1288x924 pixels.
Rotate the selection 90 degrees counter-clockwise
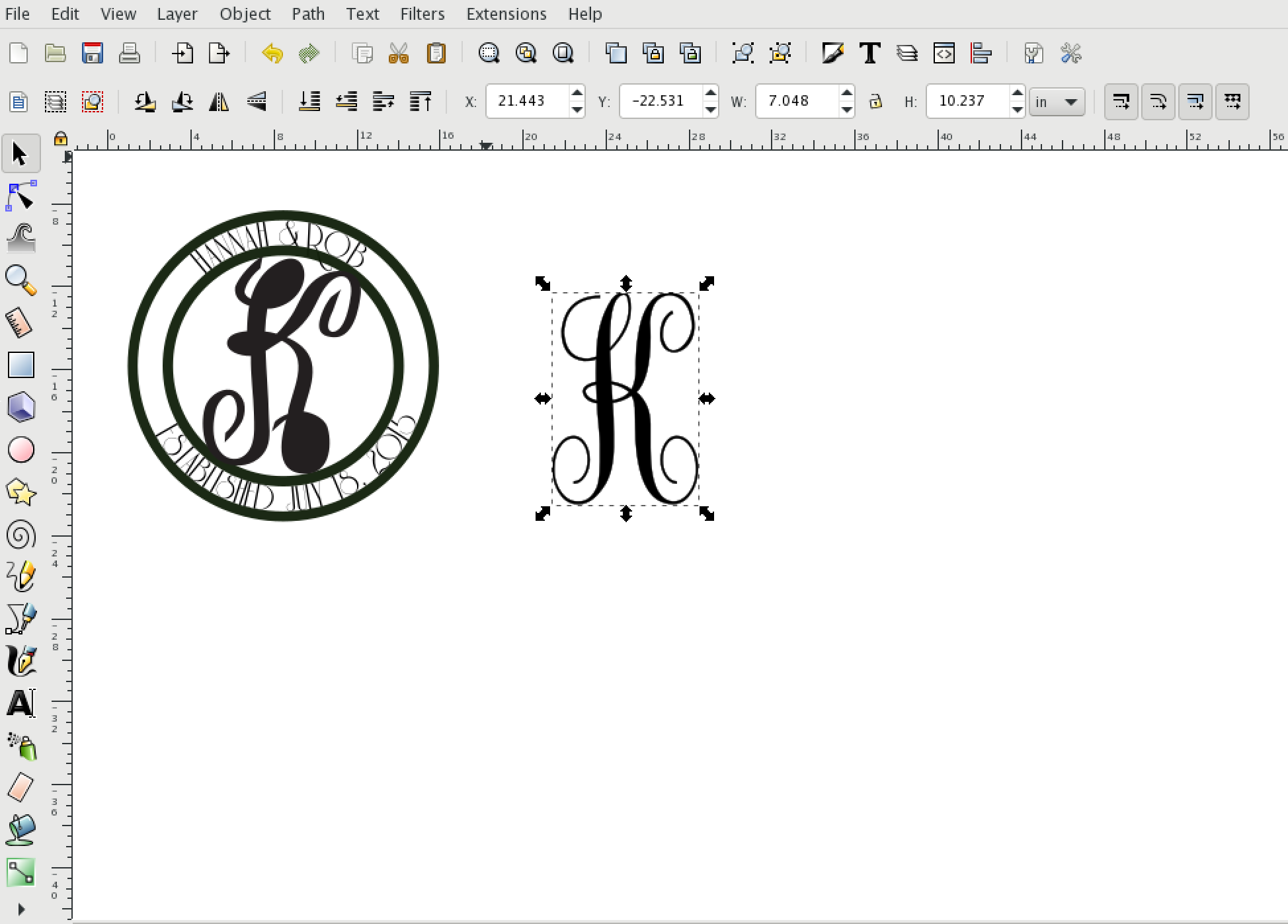(x=144, y=101)
